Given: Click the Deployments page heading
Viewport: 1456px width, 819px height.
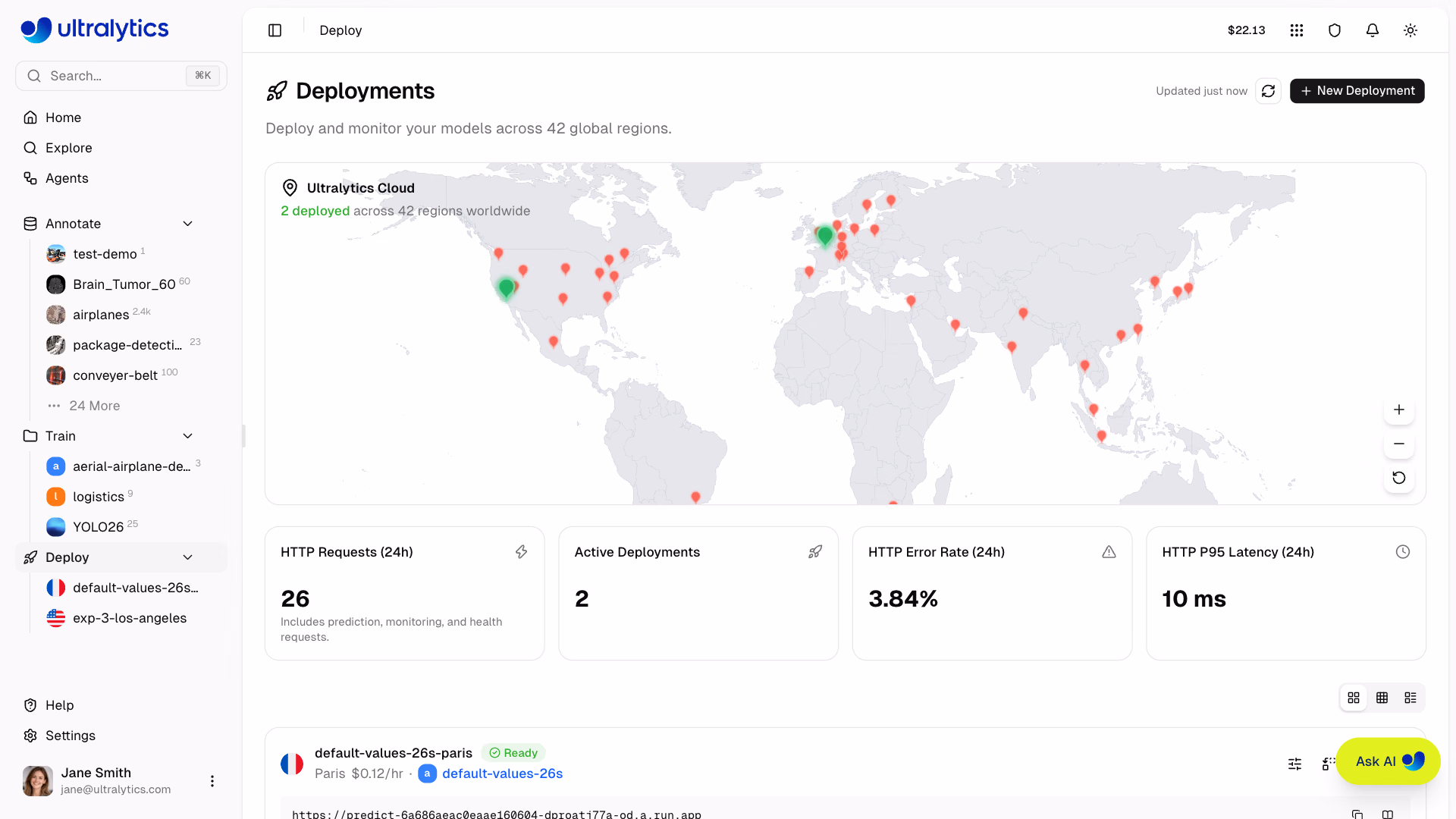Looking at the screenshot, I should click(365, 91).
